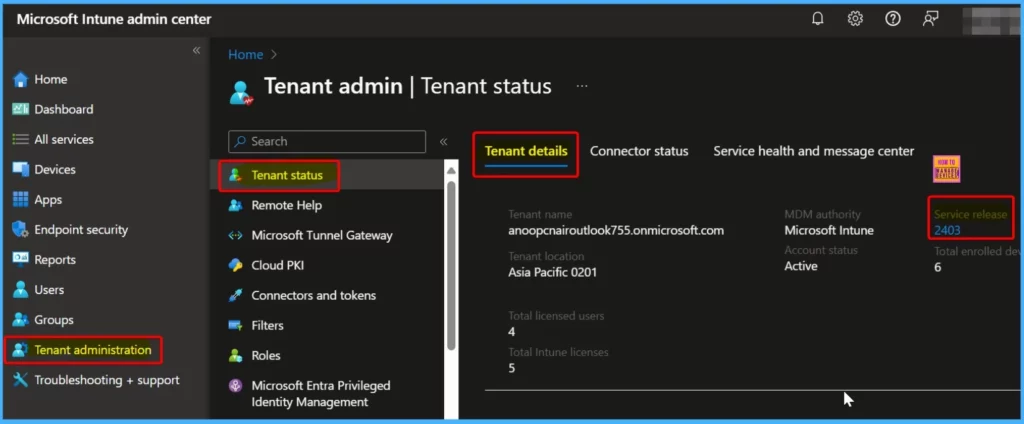Open Microsoft Entra Privileged Identity Management
The height and width of the screenshot is (424, 1024).
pyautogui.click(x=321, y=394)
